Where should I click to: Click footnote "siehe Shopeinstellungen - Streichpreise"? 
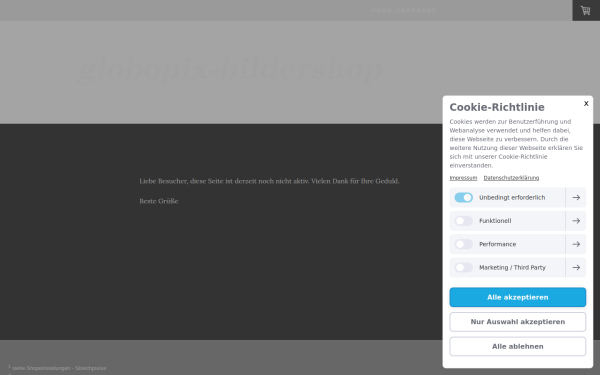coord(59,368)
